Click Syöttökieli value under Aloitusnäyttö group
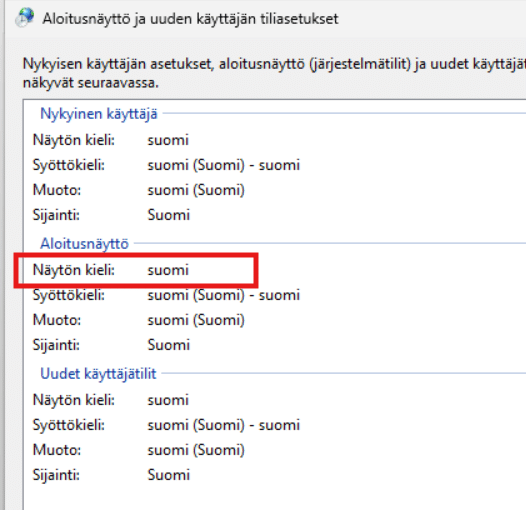The image size is (526, 510). tap(223, 295)
